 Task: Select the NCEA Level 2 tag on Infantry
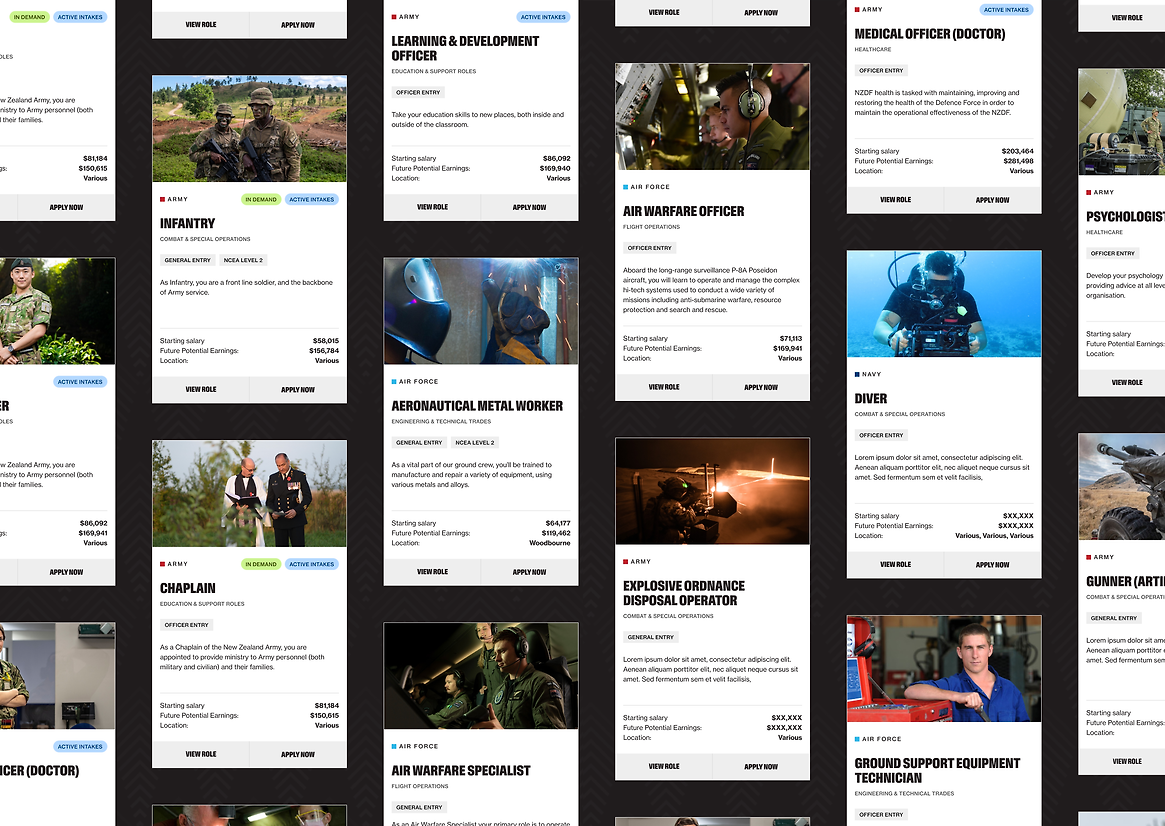coord(242,260)
